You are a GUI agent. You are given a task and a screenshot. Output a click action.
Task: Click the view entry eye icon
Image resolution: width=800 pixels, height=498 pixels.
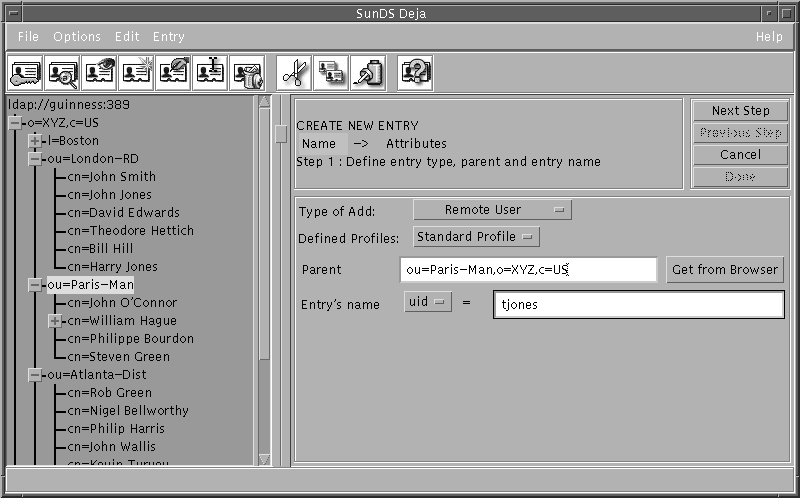[x=99, y=73]
